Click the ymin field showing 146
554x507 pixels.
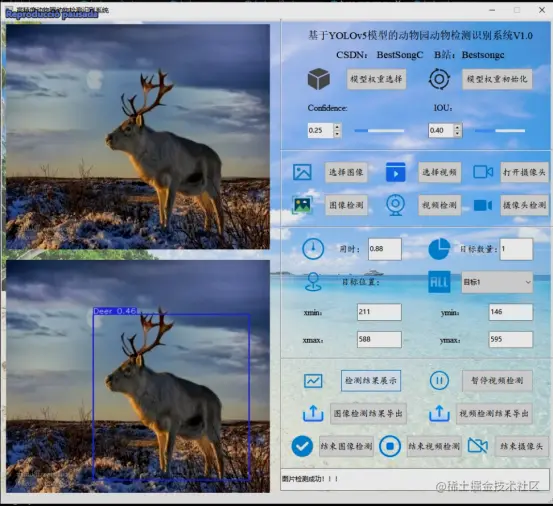click(x=511, y=312)
